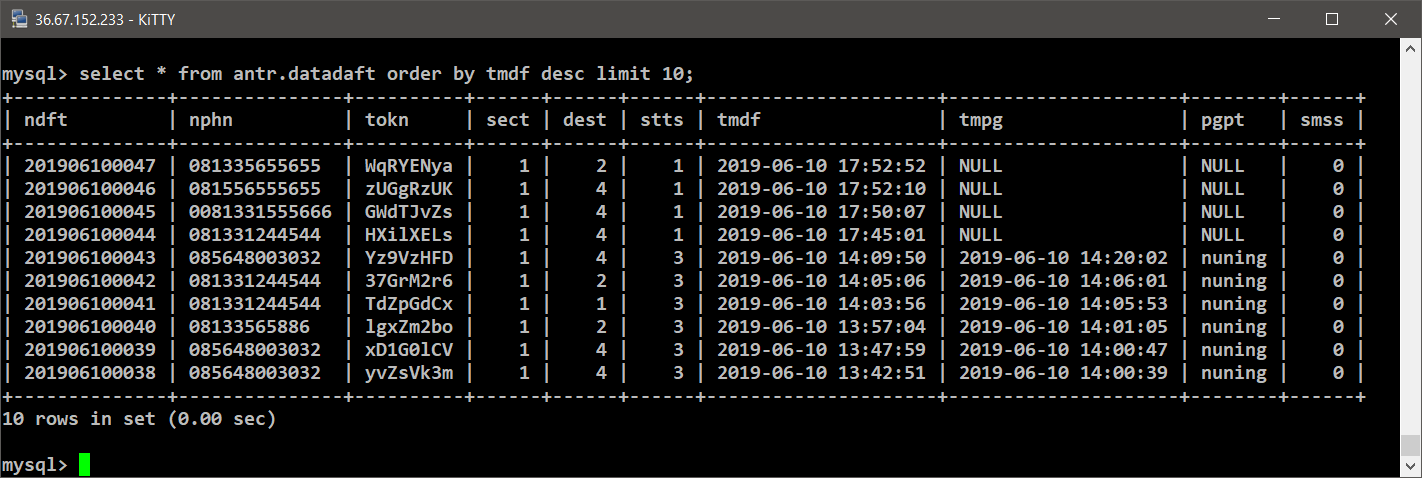Click the pgpt column header
This screenshot has width=1422, height=478.
[1222, 120]
